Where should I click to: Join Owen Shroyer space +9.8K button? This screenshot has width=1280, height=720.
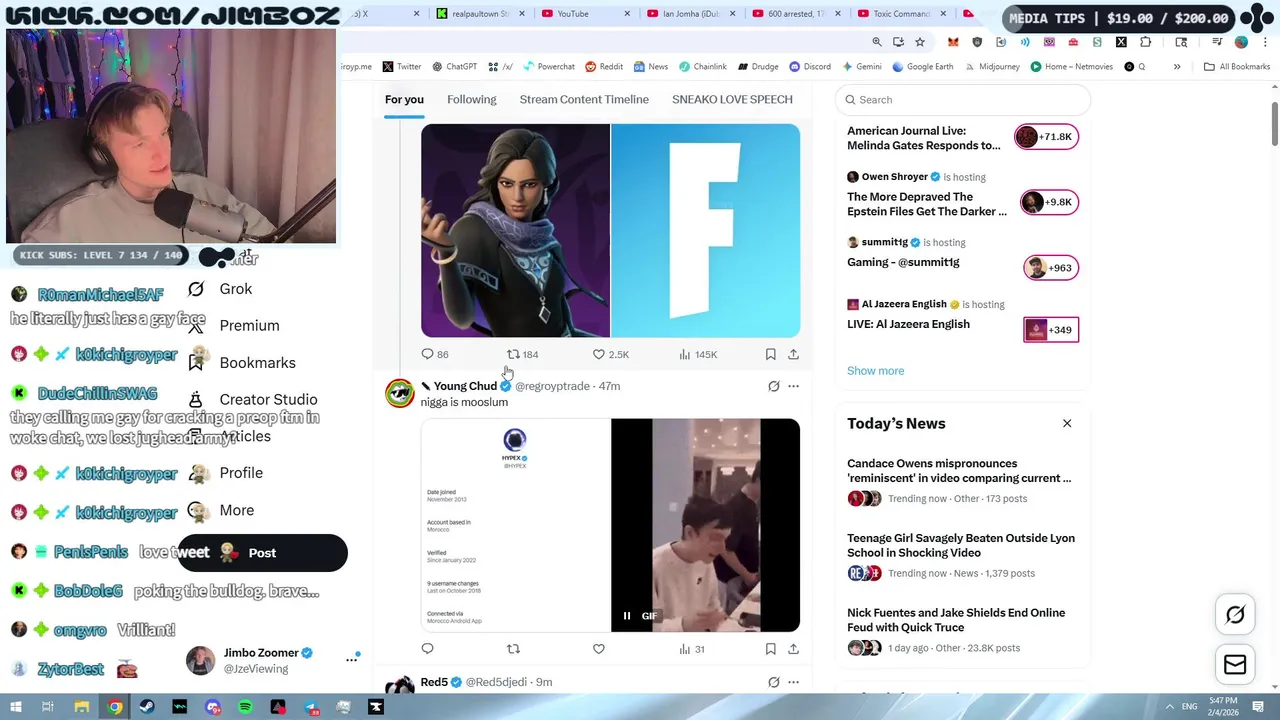tap(1049, 202)
